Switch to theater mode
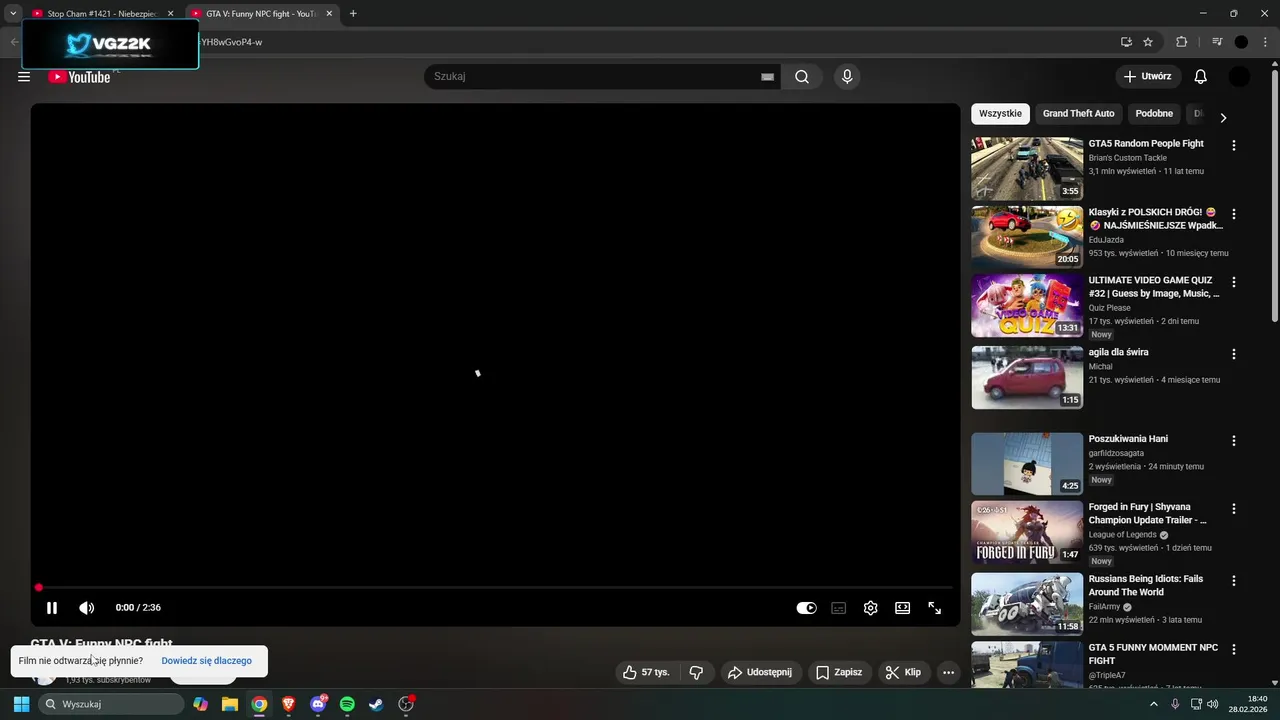The image size is (1280, 720). coord(902,608)
